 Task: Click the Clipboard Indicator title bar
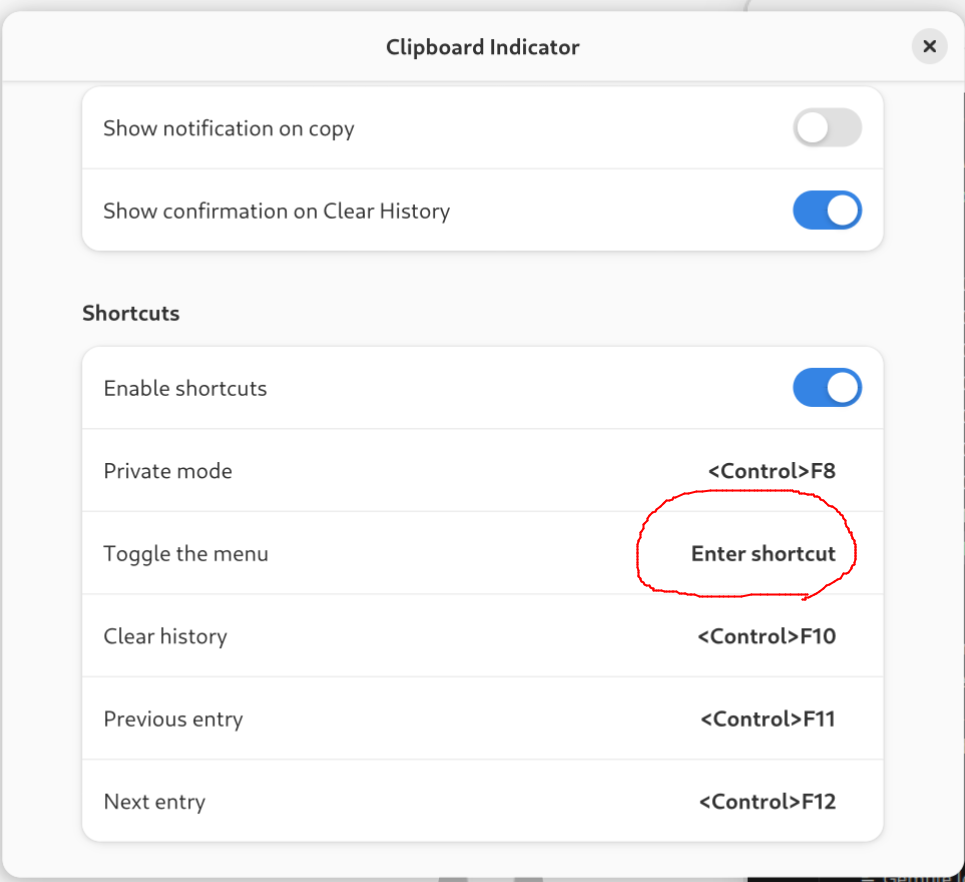[482, 47]
